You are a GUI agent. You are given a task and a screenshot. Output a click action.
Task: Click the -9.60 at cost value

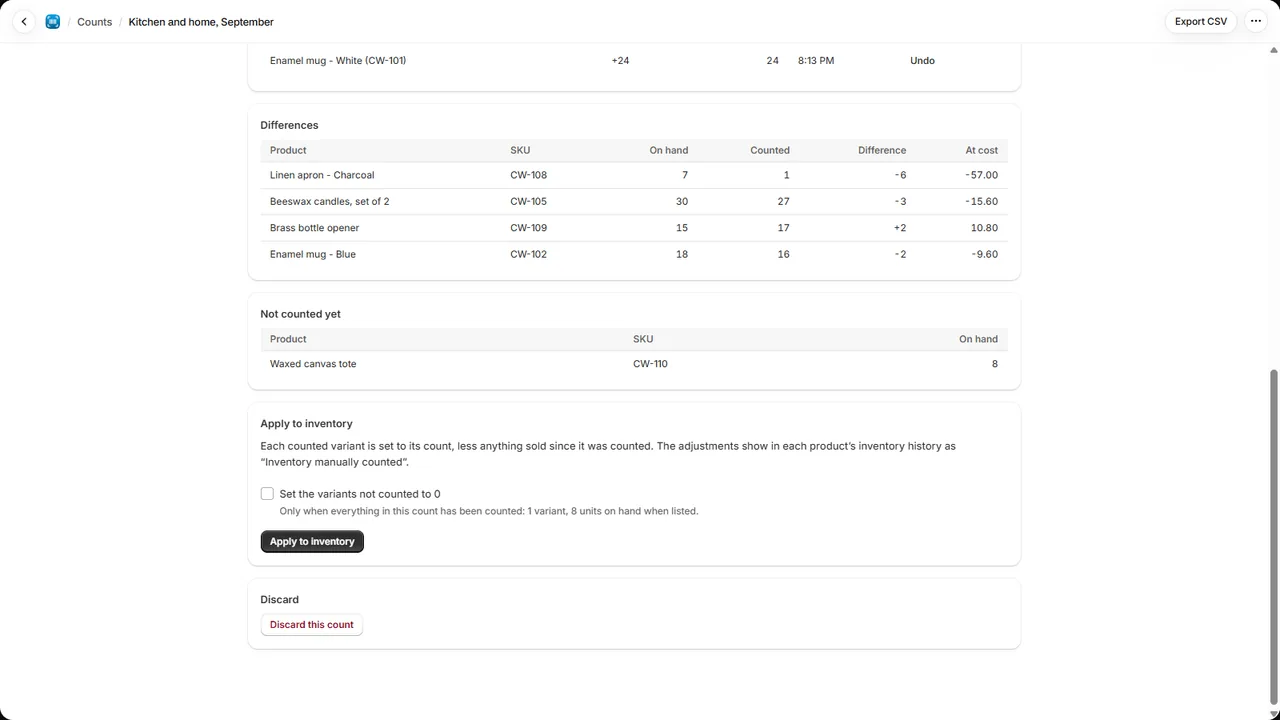(x=984, y=254)
